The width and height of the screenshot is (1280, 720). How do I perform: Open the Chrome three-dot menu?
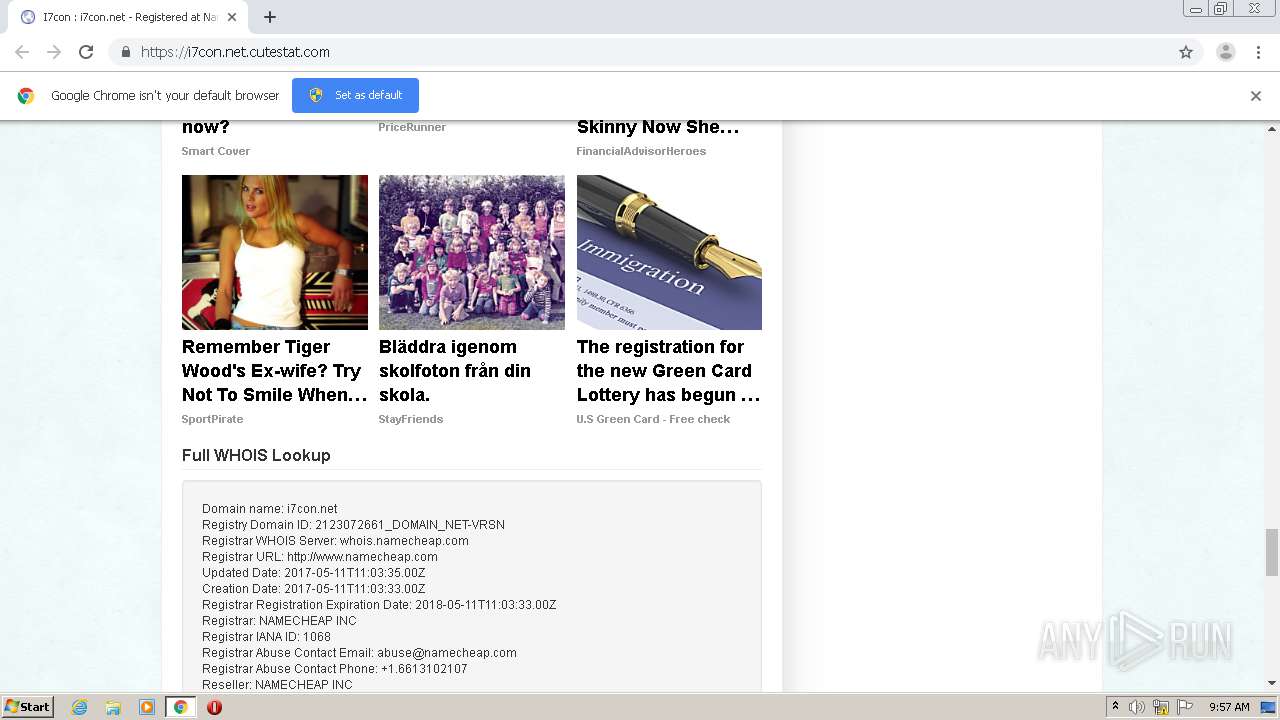point(1258,52)
